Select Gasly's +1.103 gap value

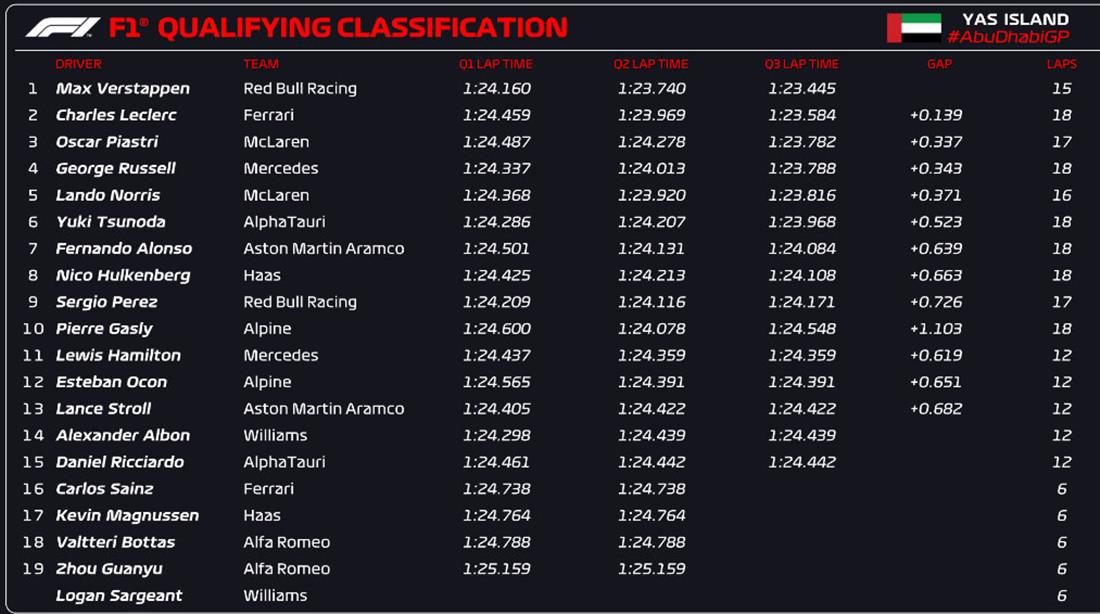[936, 329]
